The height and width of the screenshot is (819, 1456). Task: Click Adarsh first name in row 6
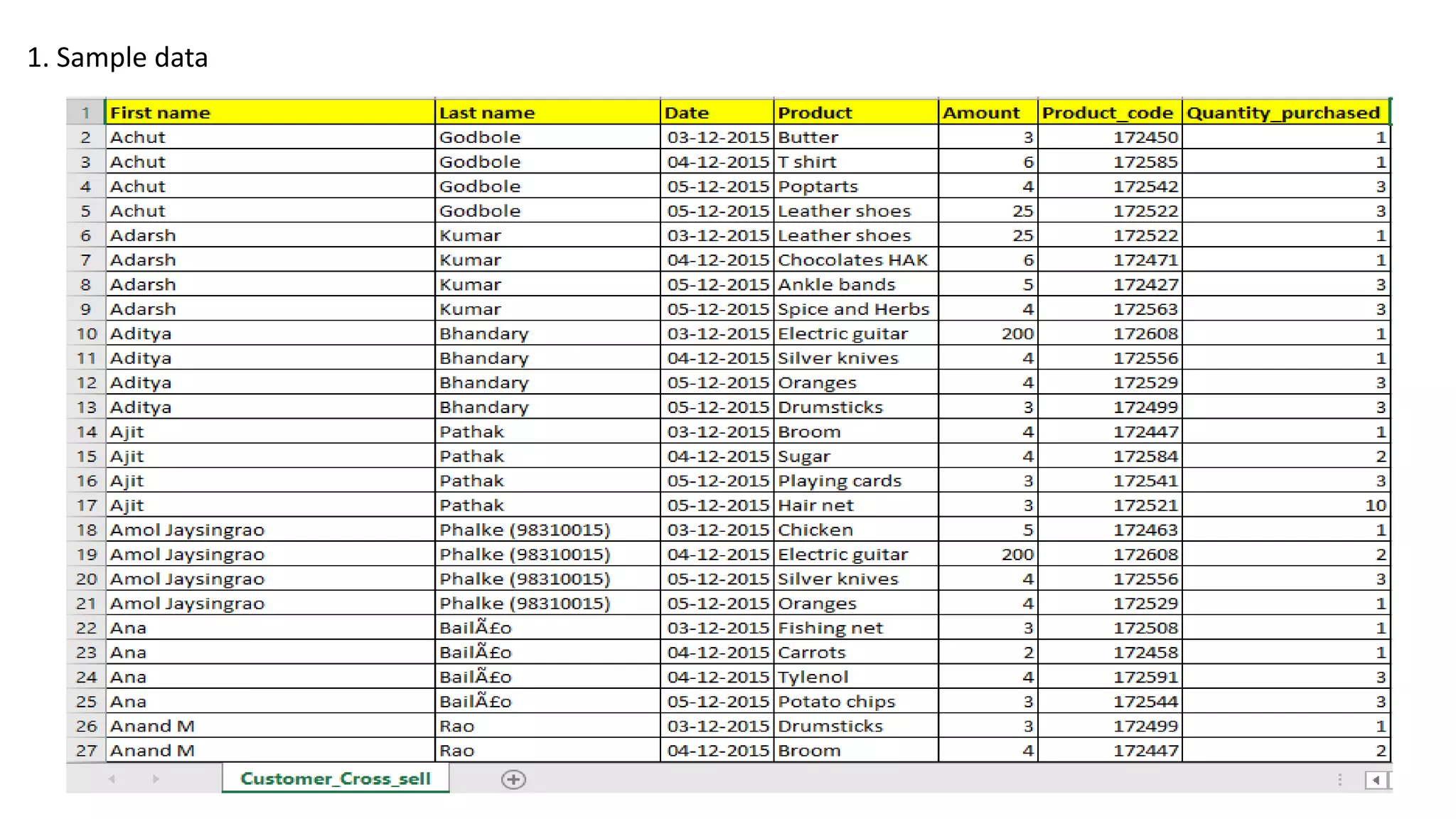270,235
